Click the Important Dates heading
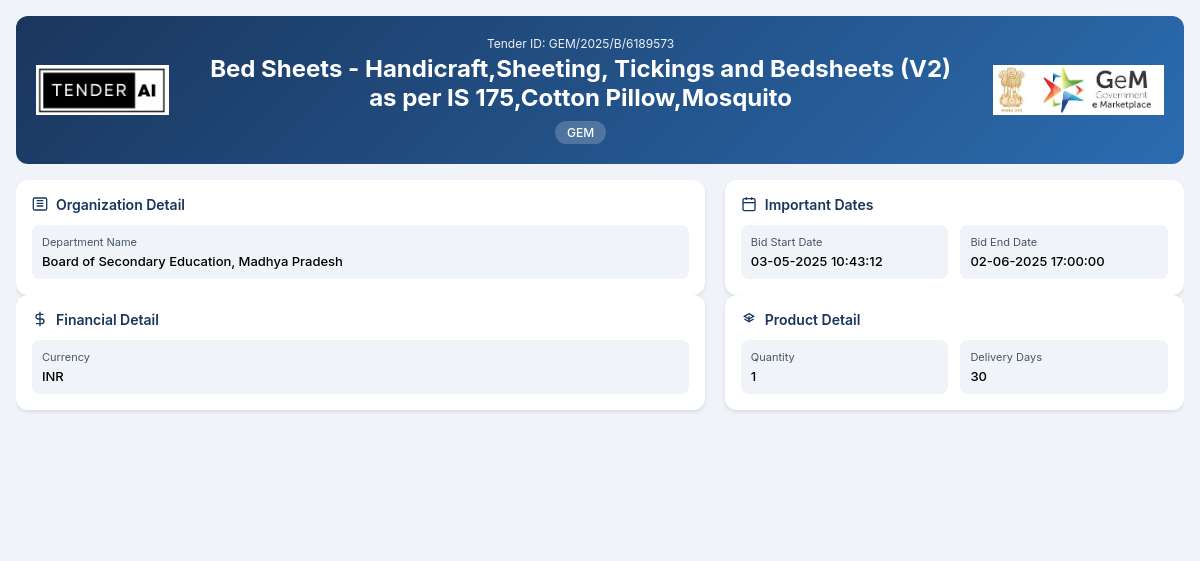Screen dimensions: 1200x561 (x=819, y=205)
